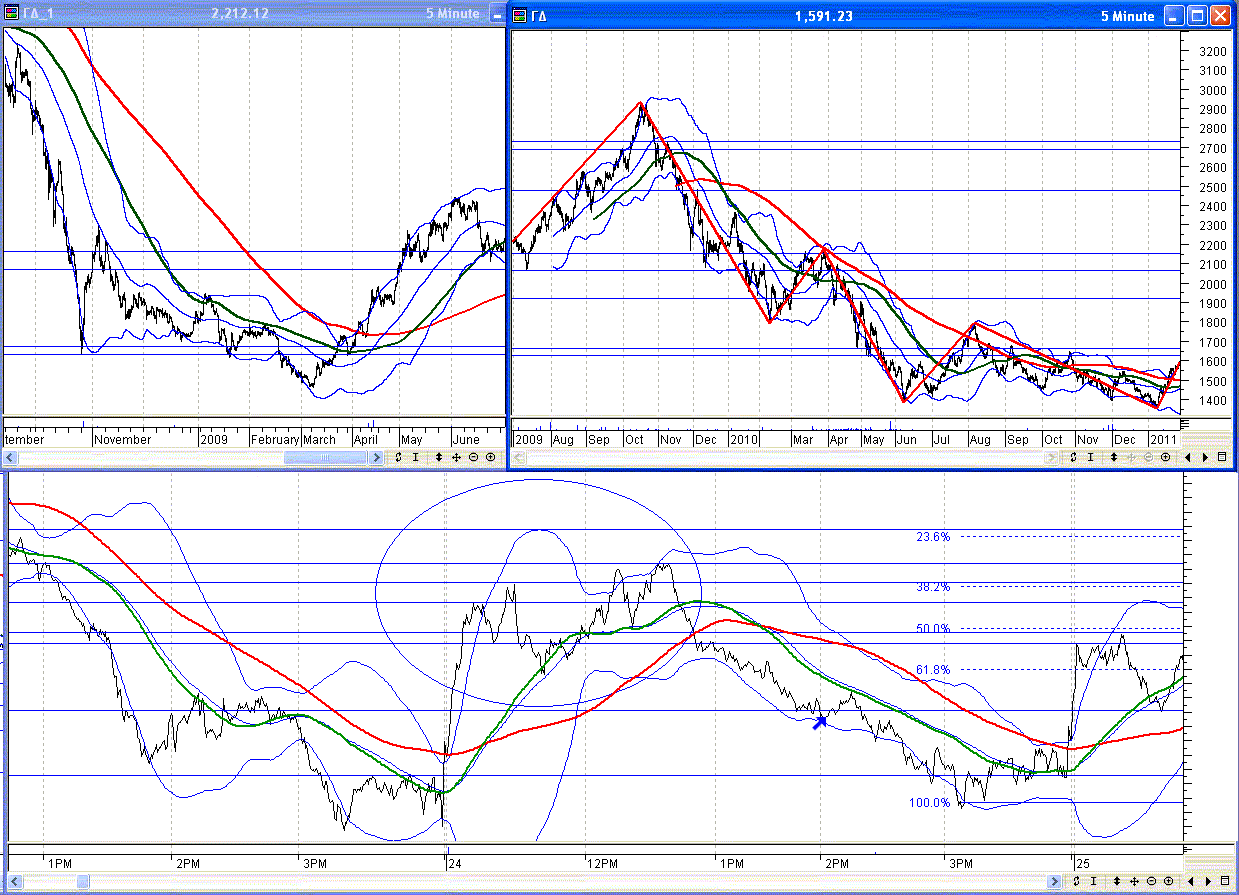Open the 5 Minute timeframe in ΓΔ window
The width and height of the screenshot is (1239, 895).
(1127, 16)
